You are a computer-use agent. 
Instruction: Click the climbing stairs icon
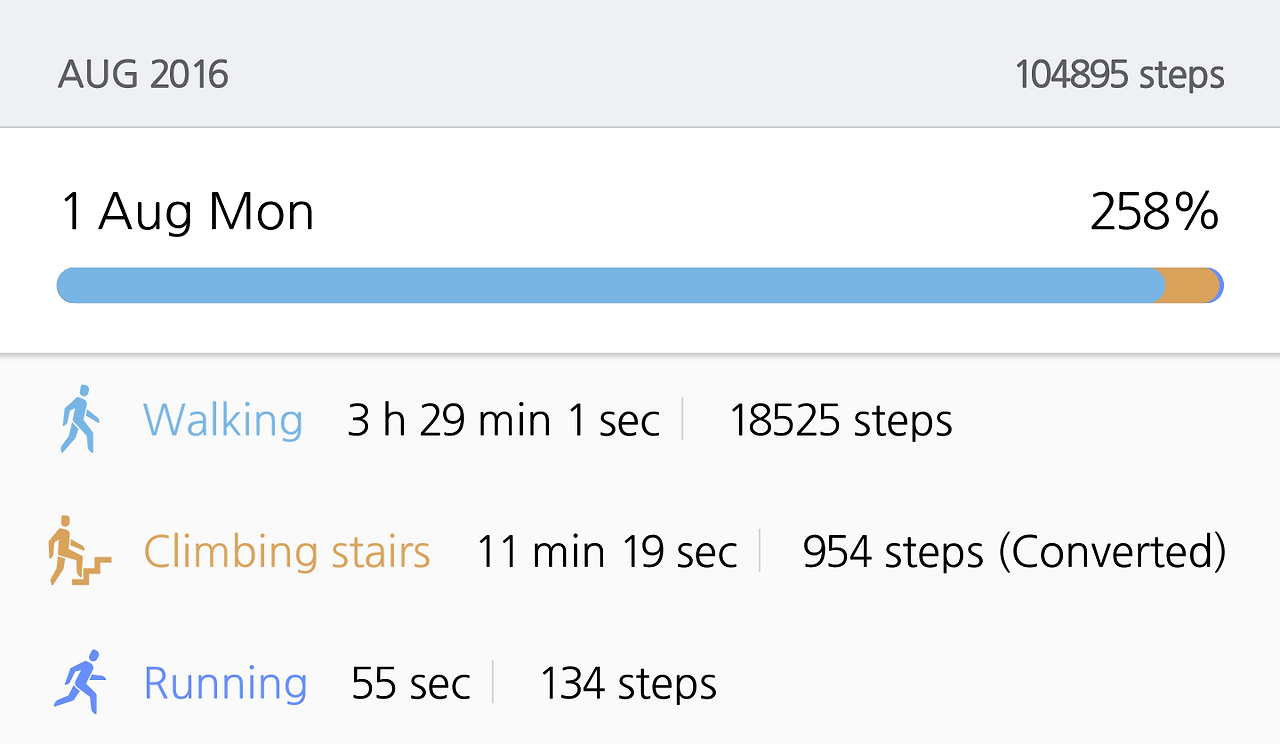point(79,551)
